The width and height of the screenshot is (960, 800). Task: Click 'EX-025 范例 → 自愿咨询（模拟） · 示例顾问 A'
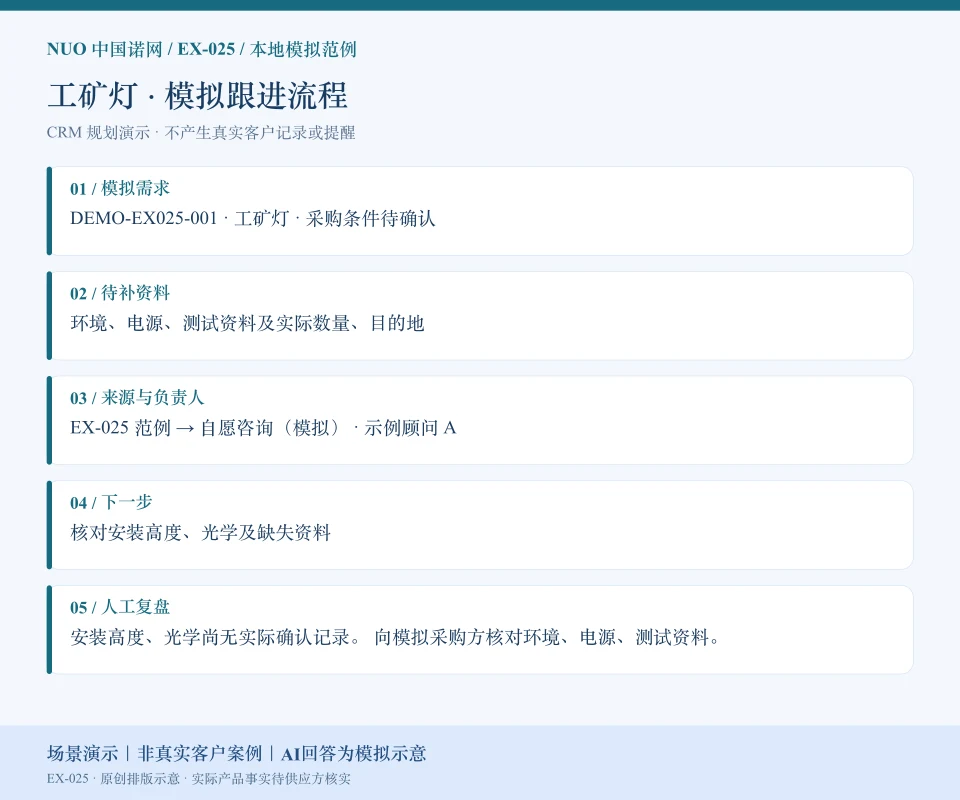point(263,428)
